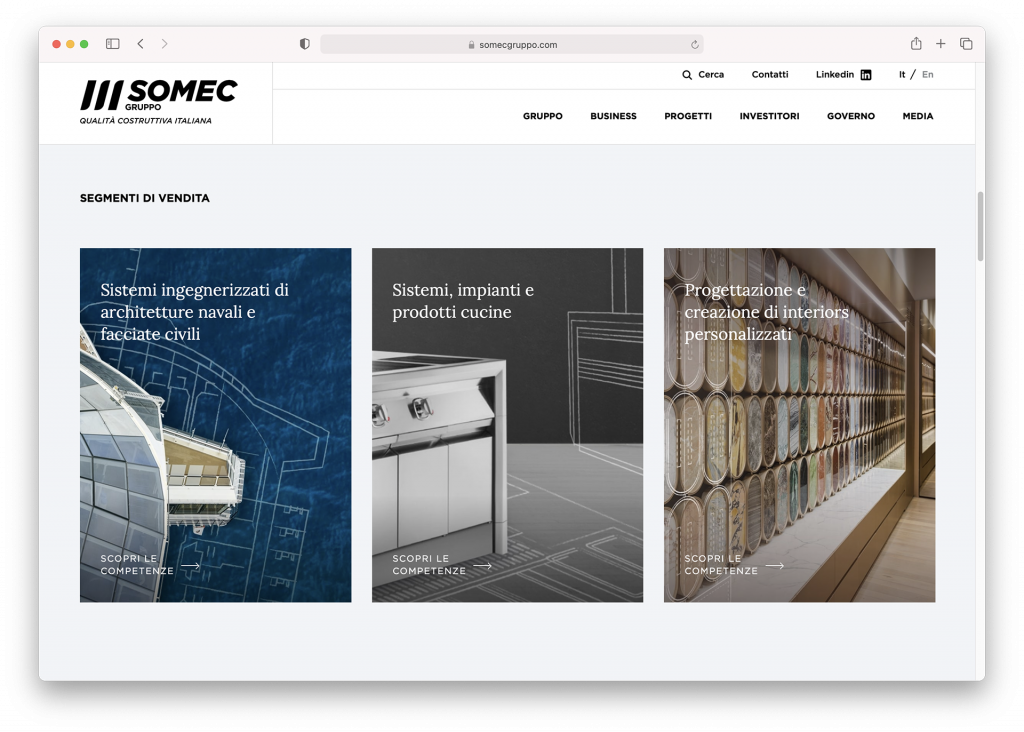Click arrow on the architetture navali card
Image resolution: width=1024 pixels, height=732 pixels.
coord(191,565)
